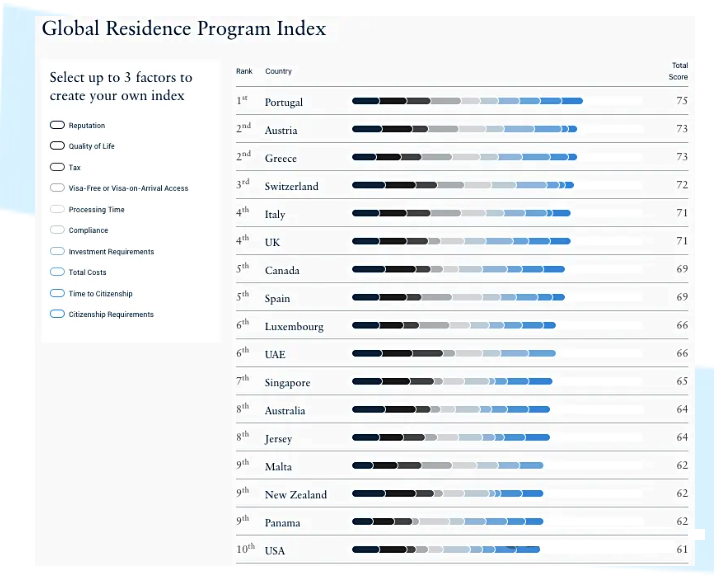Image resolution: width=714 pixels, height=575 pixels.
Task: Click USA's total score 61
Action: [682, 550]
